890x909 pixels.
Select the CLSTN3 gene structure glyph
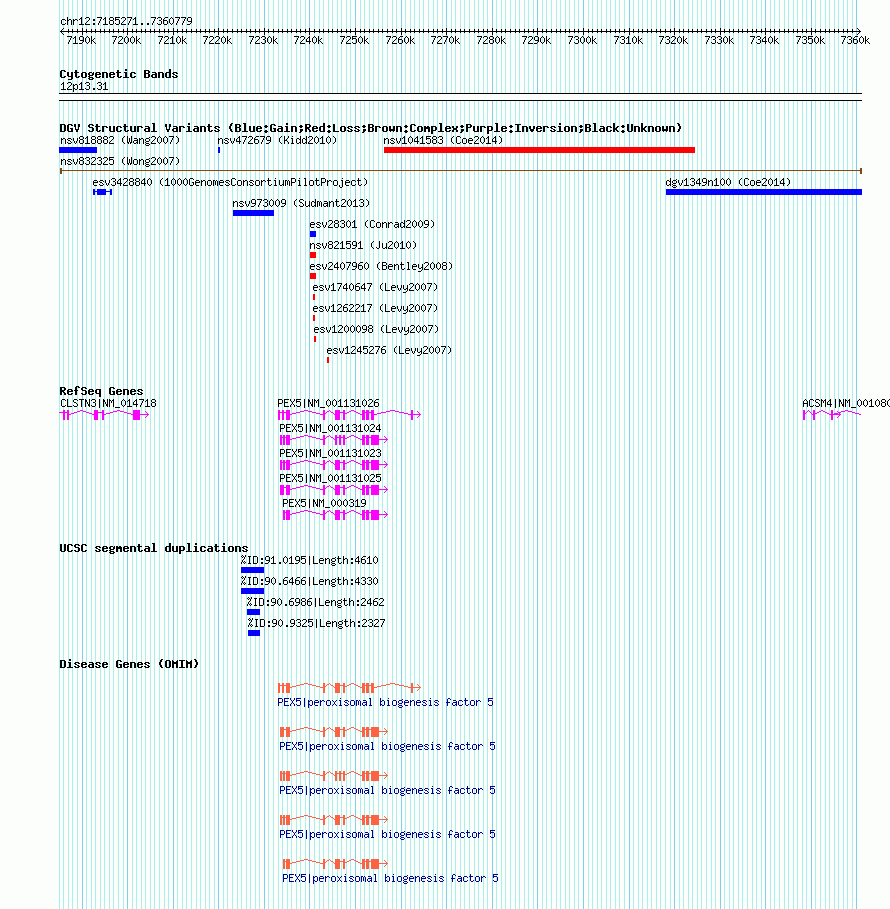pos(104,414)
